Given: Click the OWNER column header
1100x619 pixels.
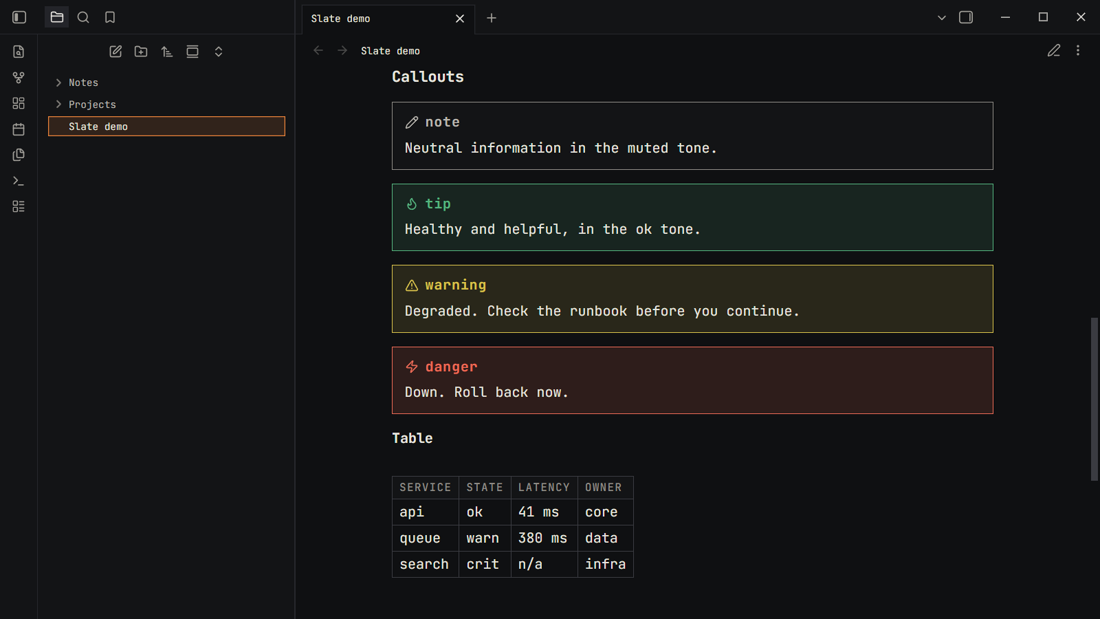Looking at the screenshot, I should tap(605, 487).
